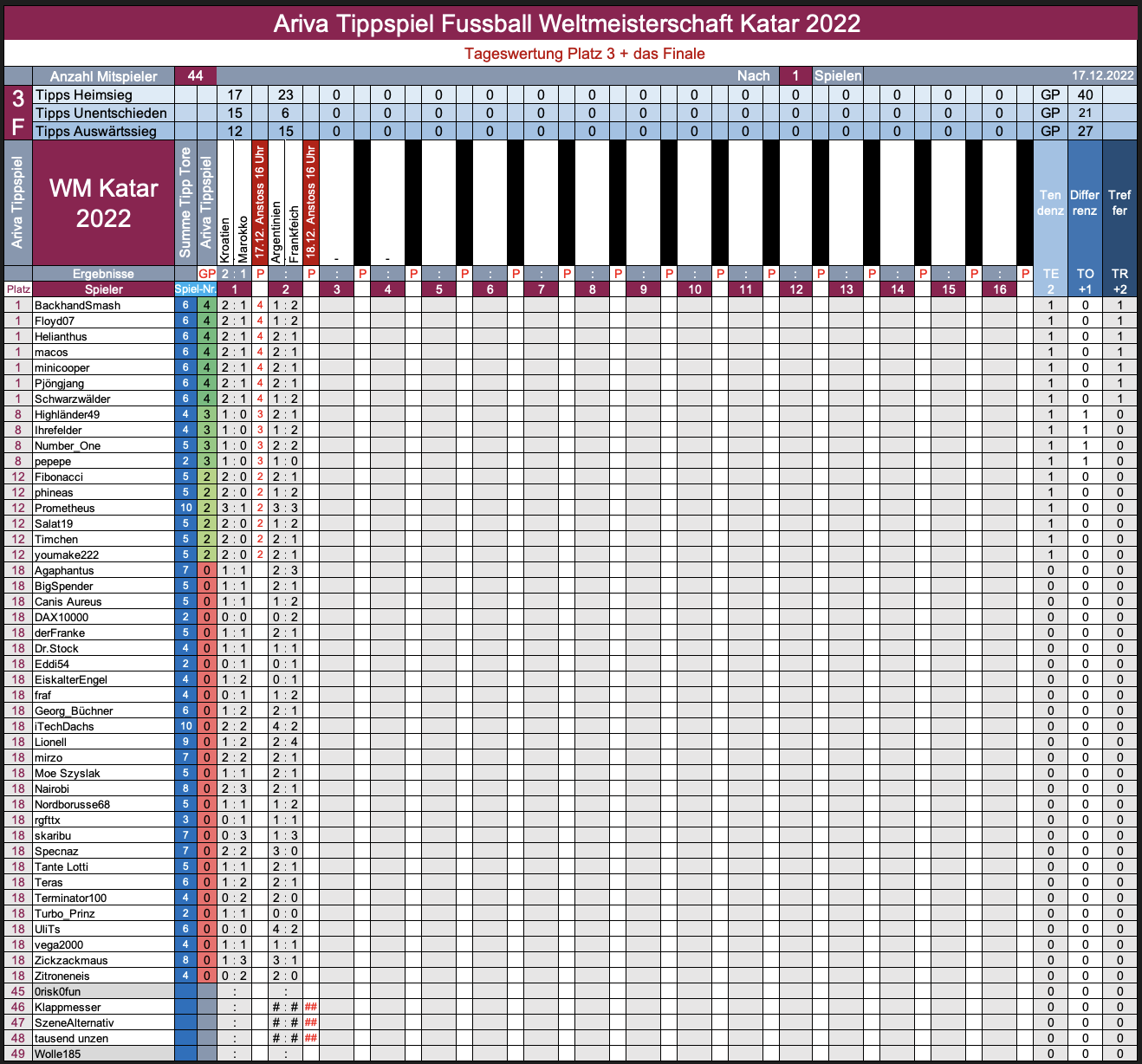Click the Ariva Tippspiel Fussball Weltmeisterschaft title
Viewport: 1142px width, 1064px height.
tap(568, 23)
